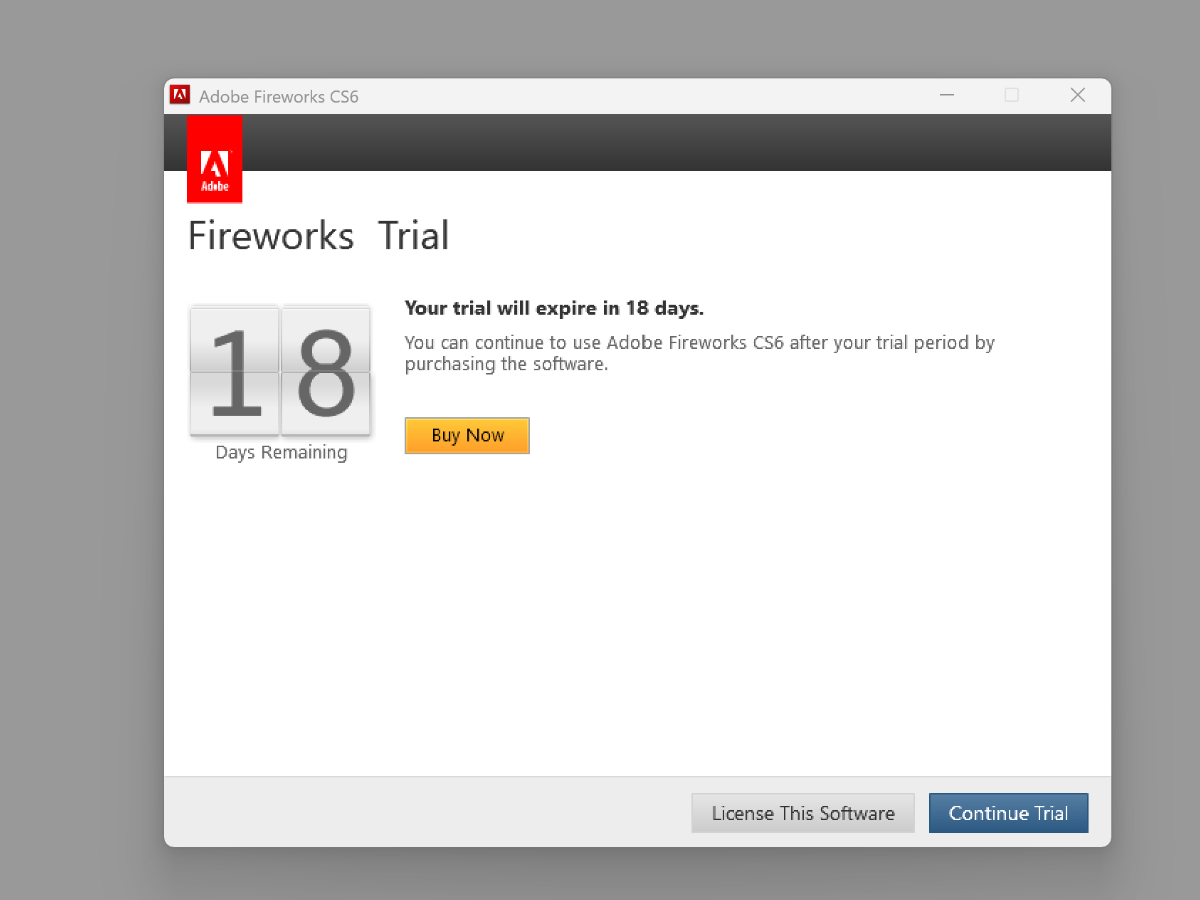Viewport: 1200px width, 900px height.
Task: Click the Adobe Fireworks CS6 title text
Action: point(279,97)
